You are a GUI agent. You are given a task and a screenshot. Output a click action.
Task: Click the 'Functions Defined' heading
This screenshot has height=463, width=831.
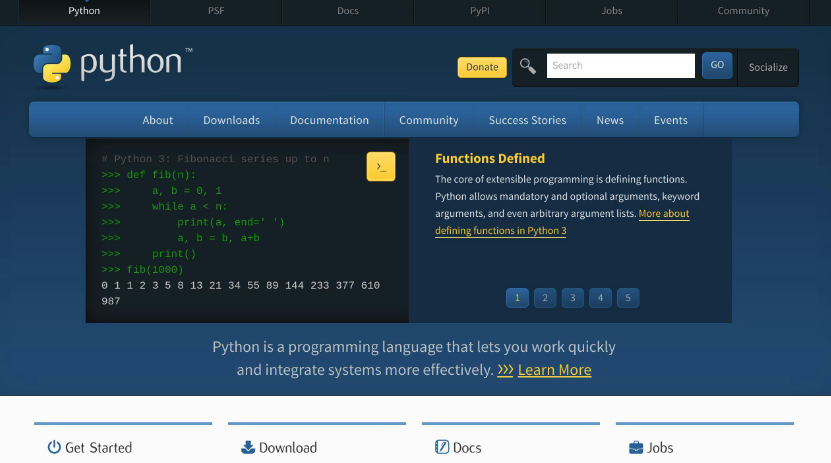tap(490, 158)
